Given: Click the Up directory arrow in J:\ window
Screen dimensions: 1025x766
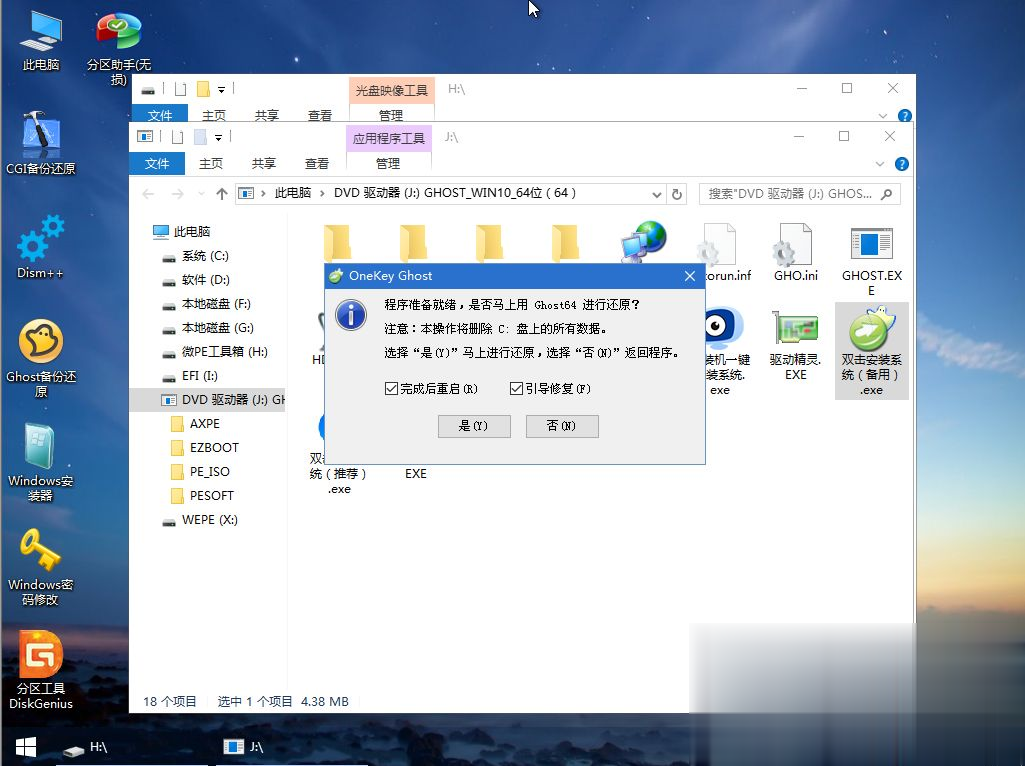Looking at the screenshot, I should (x=222, y=194).
